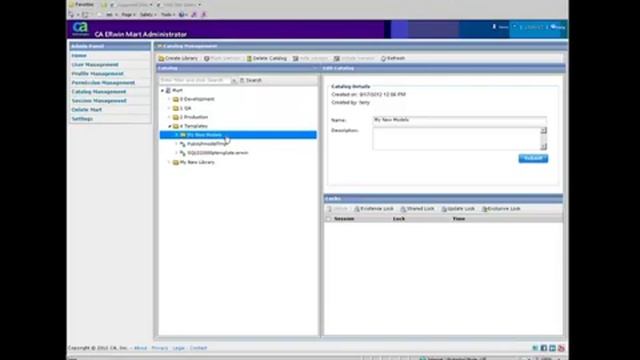The image size is (640, 360).
Task: Select the My New Library tree item
Action: point(197,162)
